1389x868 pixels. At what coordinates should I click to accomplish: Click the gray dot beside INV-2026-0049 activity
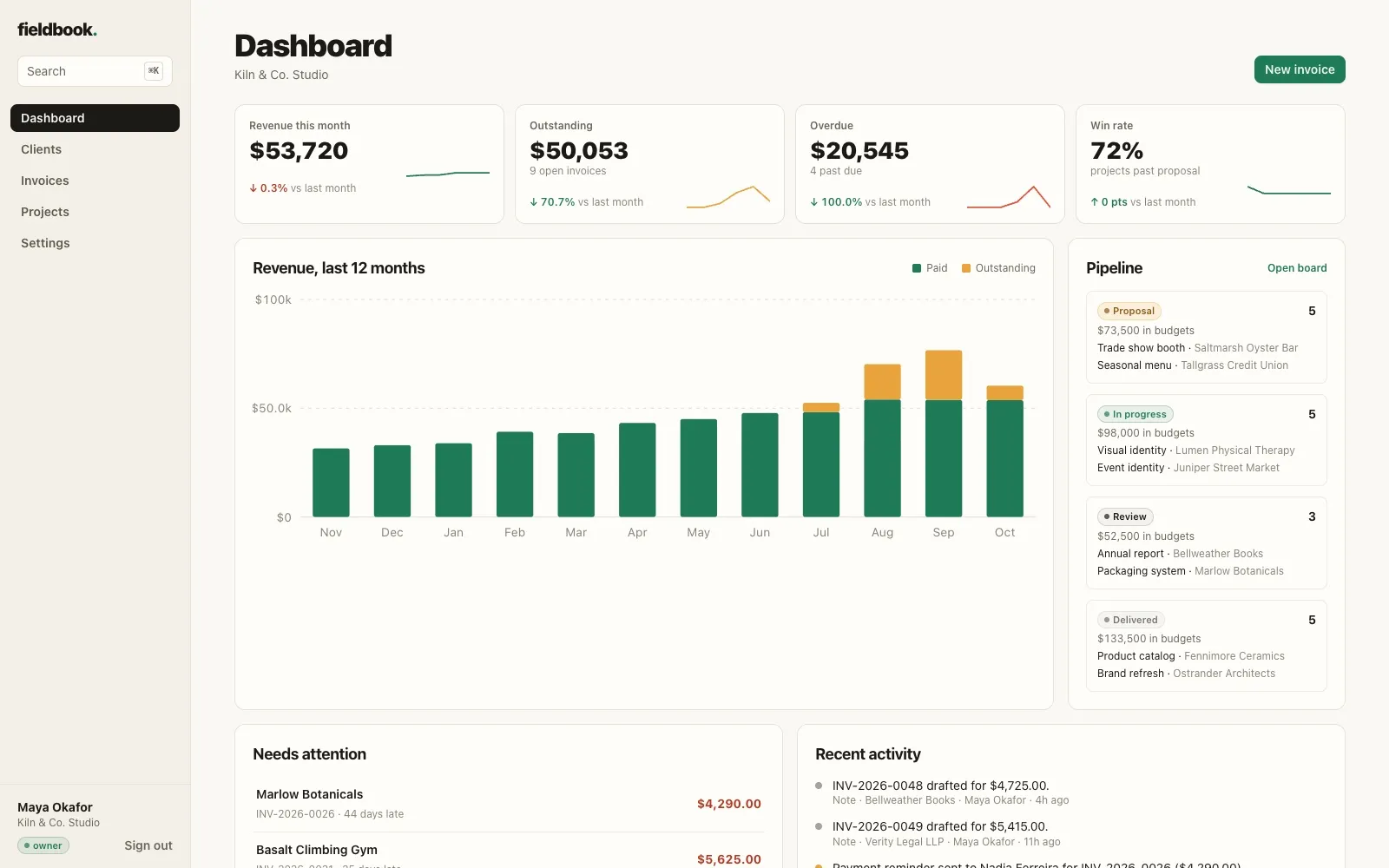[x=819, y=826]
